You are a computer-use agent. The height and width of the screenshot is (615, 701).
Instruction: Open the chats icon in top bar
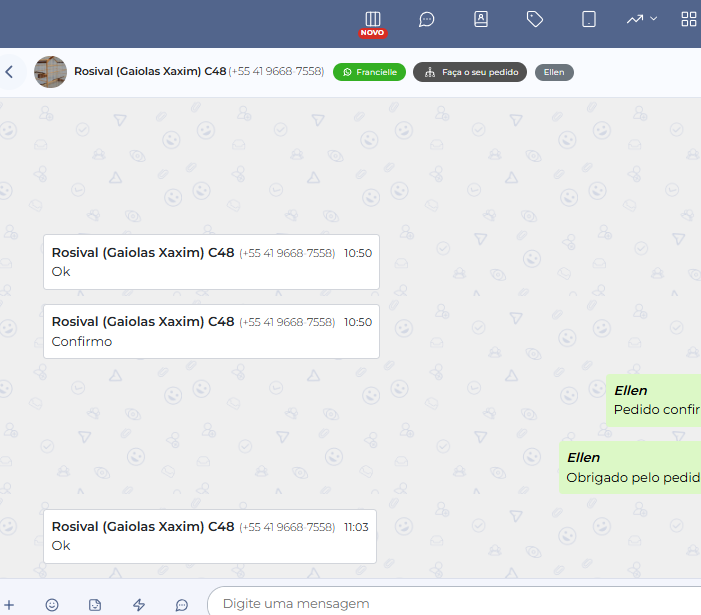(x=427, y=19)
